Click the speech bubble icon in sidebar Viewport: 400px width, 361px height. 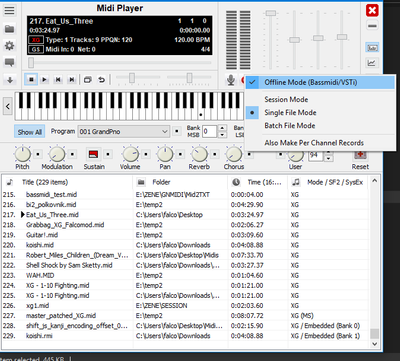point(9,62)
